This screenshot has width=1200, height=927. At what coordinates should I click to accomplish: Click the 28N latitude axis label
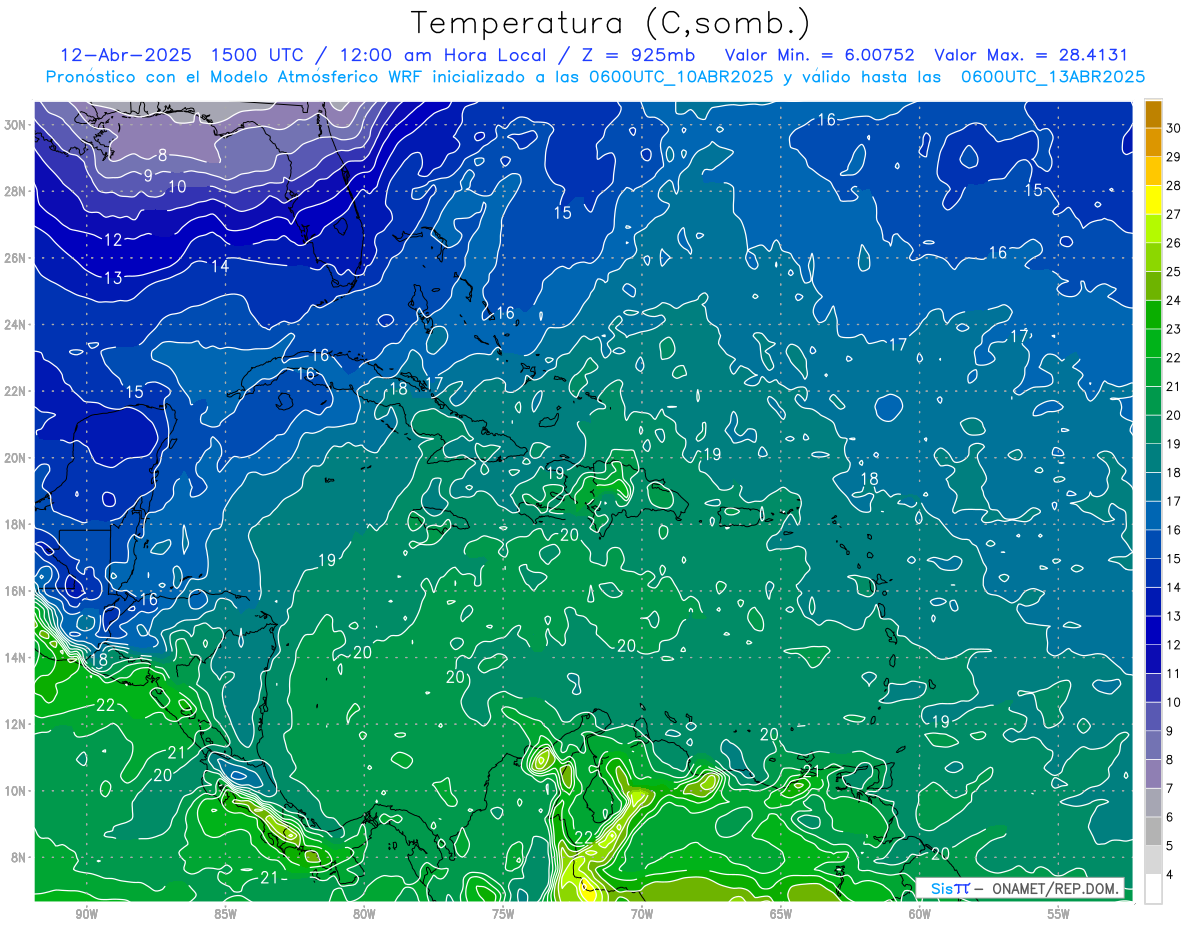15,191
